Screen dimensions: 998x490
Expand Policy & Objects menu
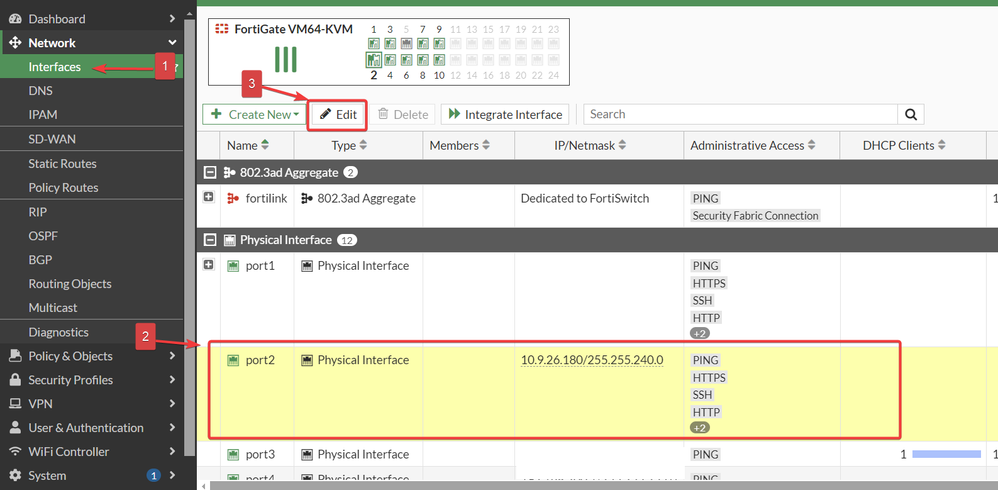click(92, 356)
